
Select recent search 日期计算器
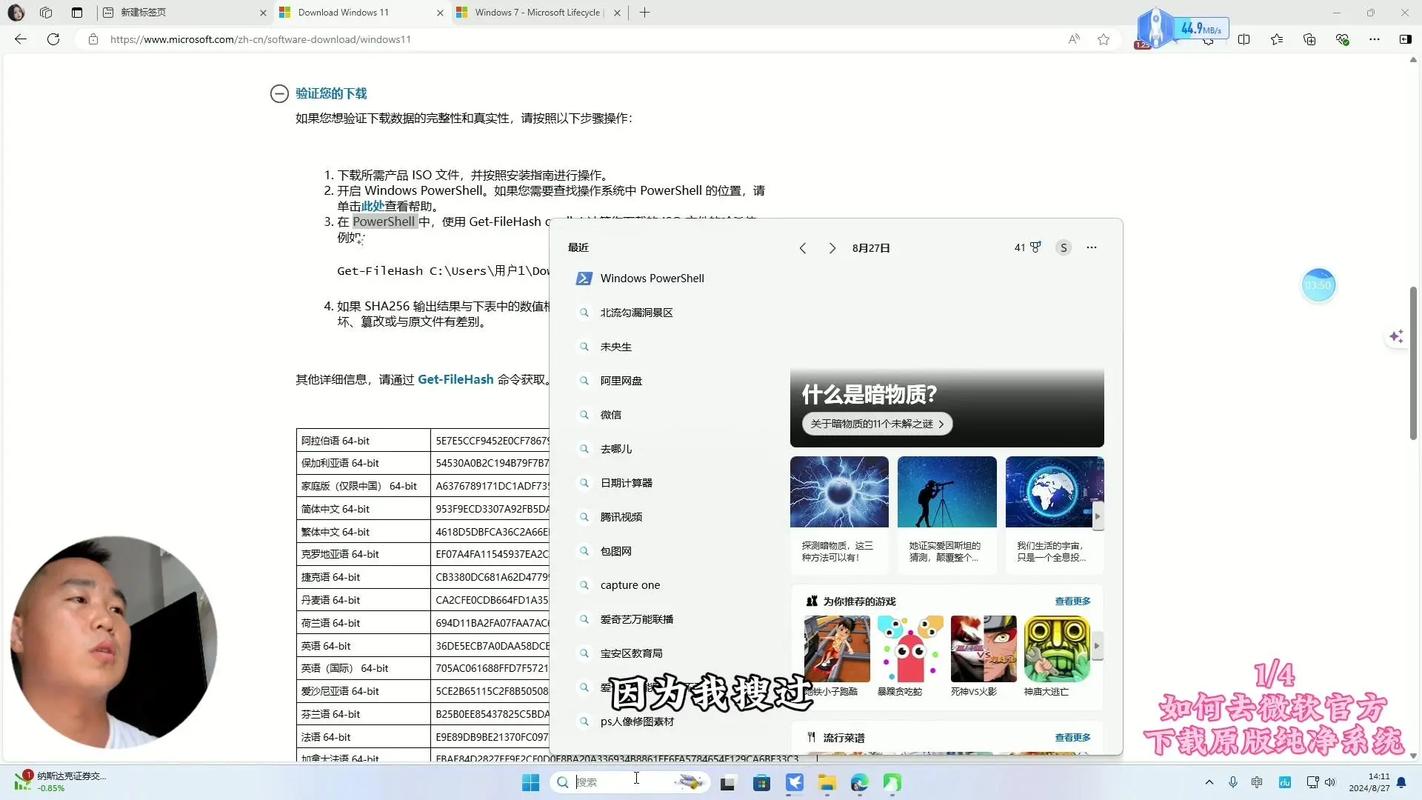[x=663, y=483]
